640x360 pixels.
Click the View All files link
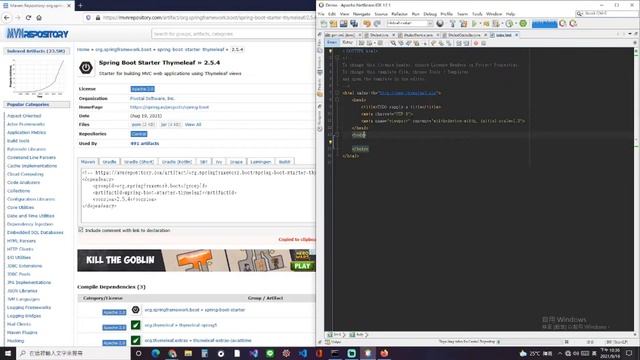(x=193, y=124)
